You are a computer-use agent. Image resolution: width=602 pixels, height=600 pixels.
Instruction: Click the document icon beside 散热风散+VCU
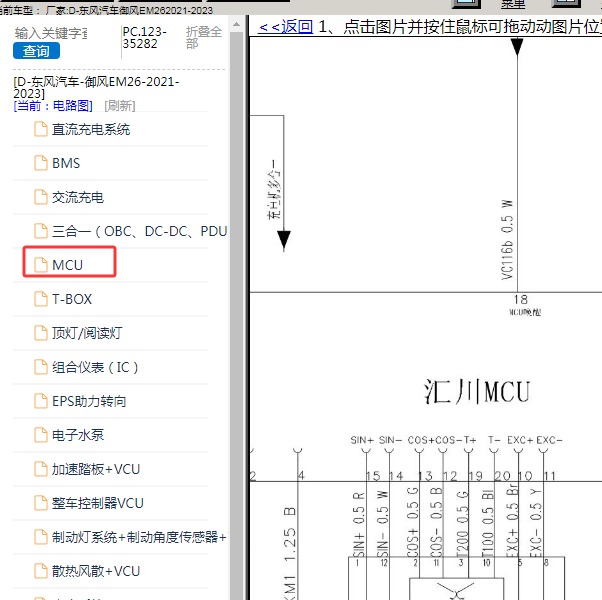point(41,571)
